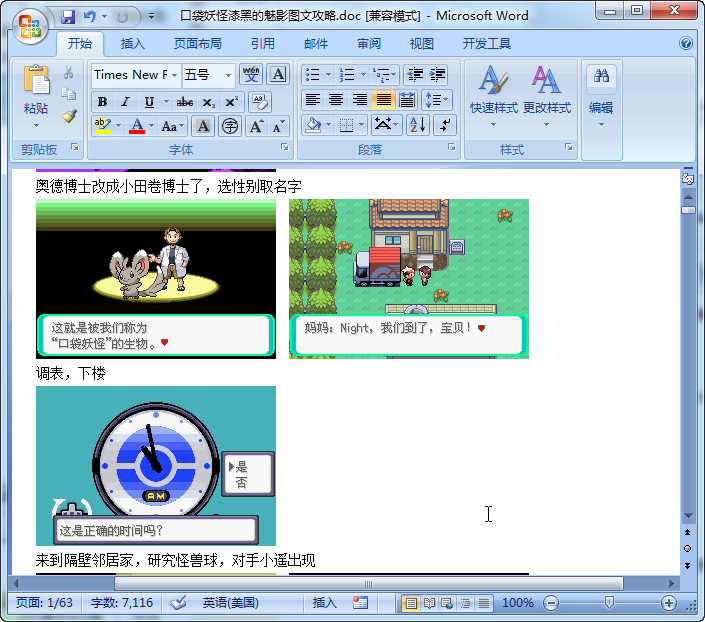The width and height of the screenshot is (705, 622).
Task: Open font color dropdown arrow
Action: click(152, 126)
